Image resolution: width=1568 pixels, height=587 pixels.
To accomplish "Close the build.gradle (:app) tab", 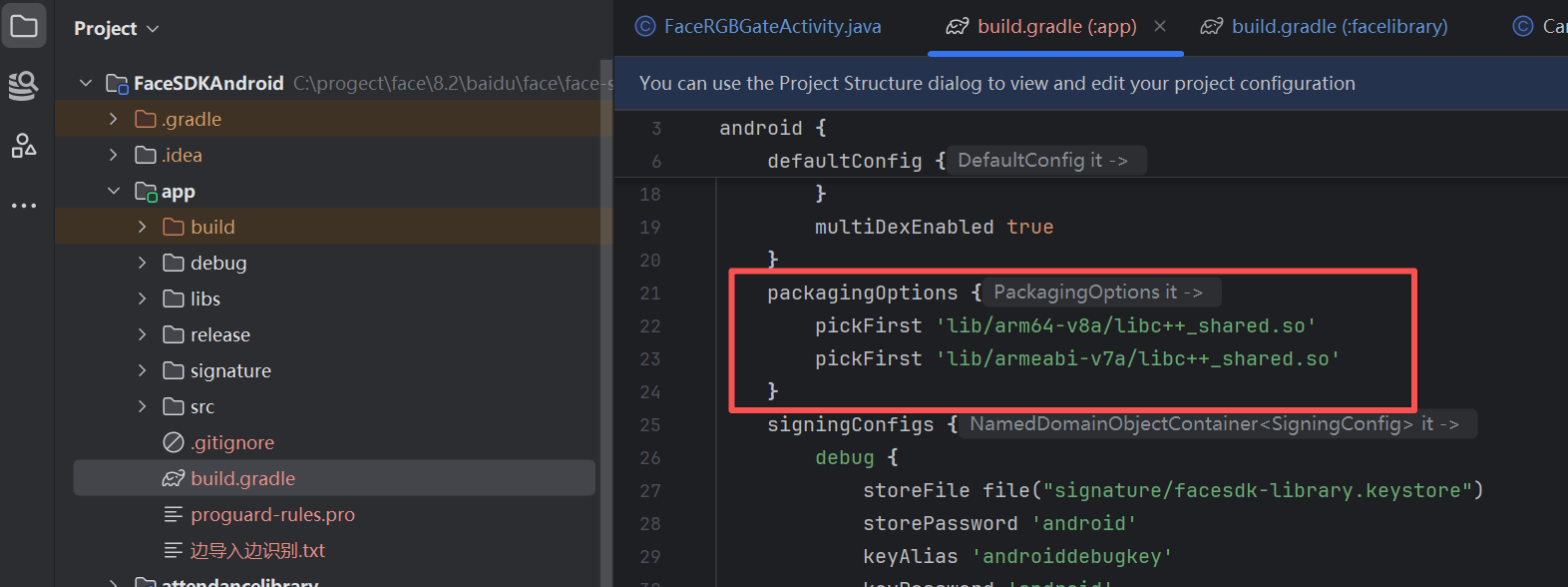I will (x=1160, y=26).
